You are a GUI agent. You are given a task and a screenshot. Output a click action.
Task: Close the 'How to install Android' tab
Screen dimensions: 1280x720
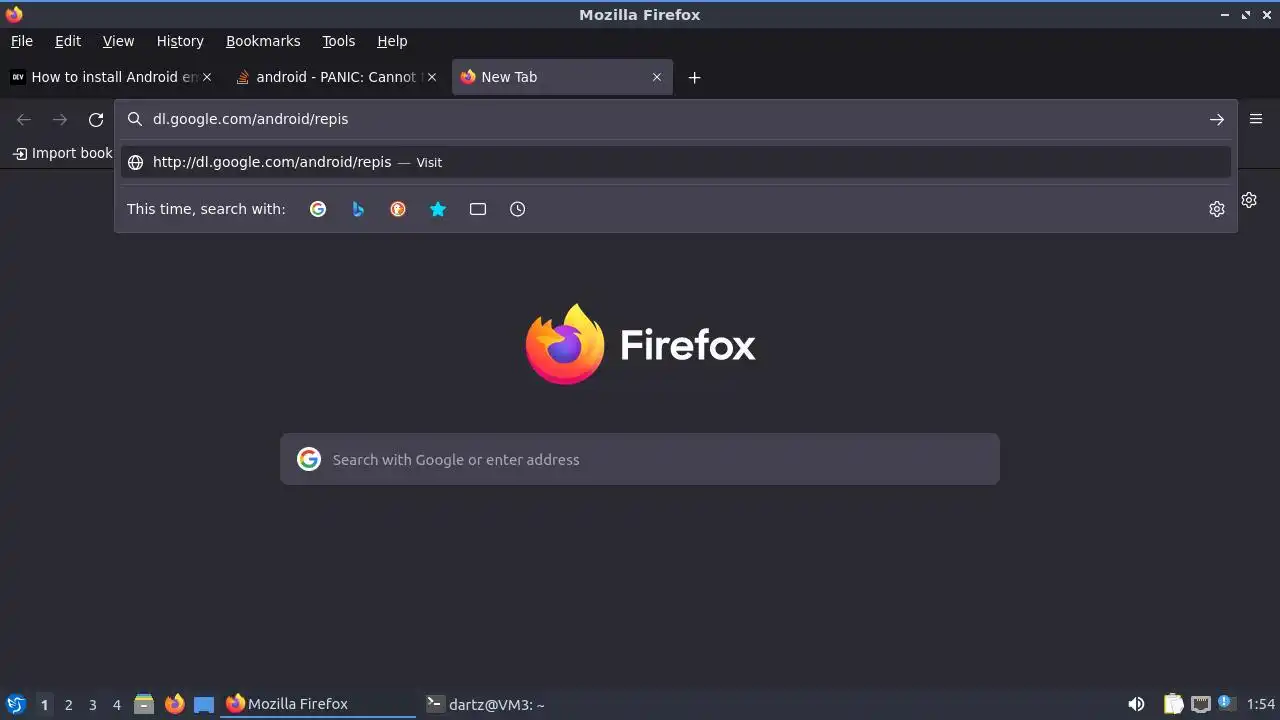pos(207,77)
